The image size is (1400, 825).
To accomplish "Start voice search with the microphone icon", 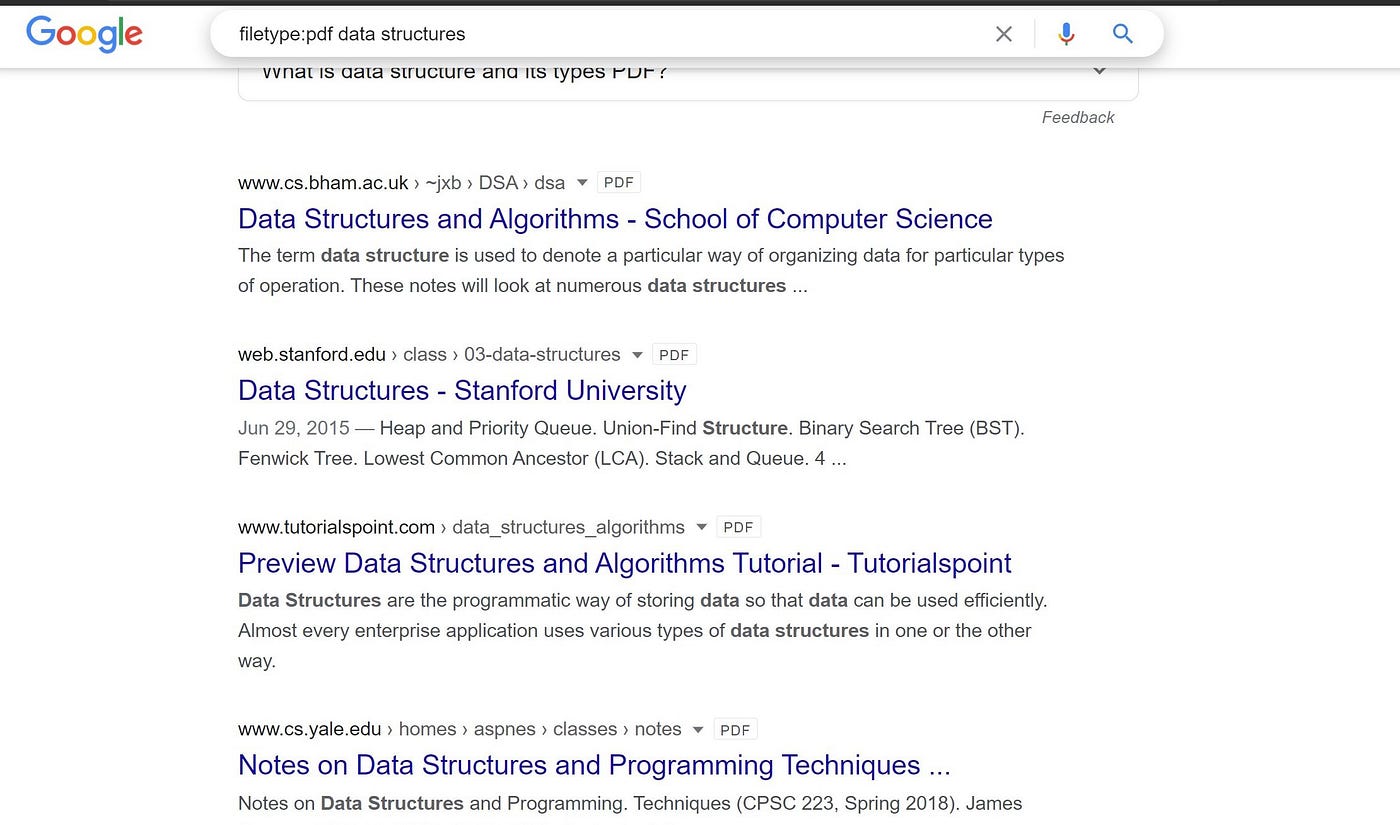I will coord(1066,34).
